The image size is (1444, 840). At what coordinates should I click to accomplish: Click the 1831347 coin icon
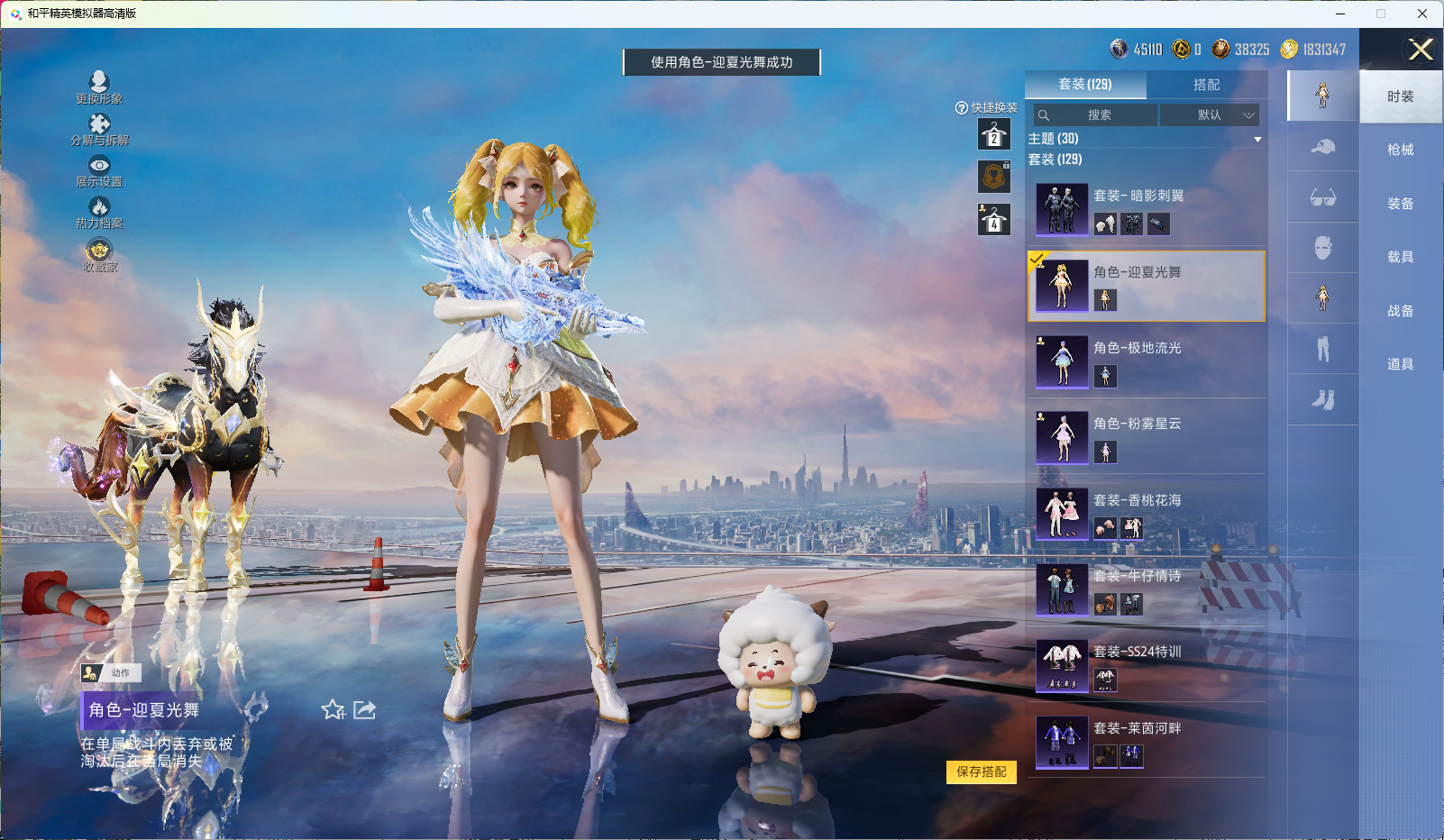pyautogui.click(x=1289, y=49)
